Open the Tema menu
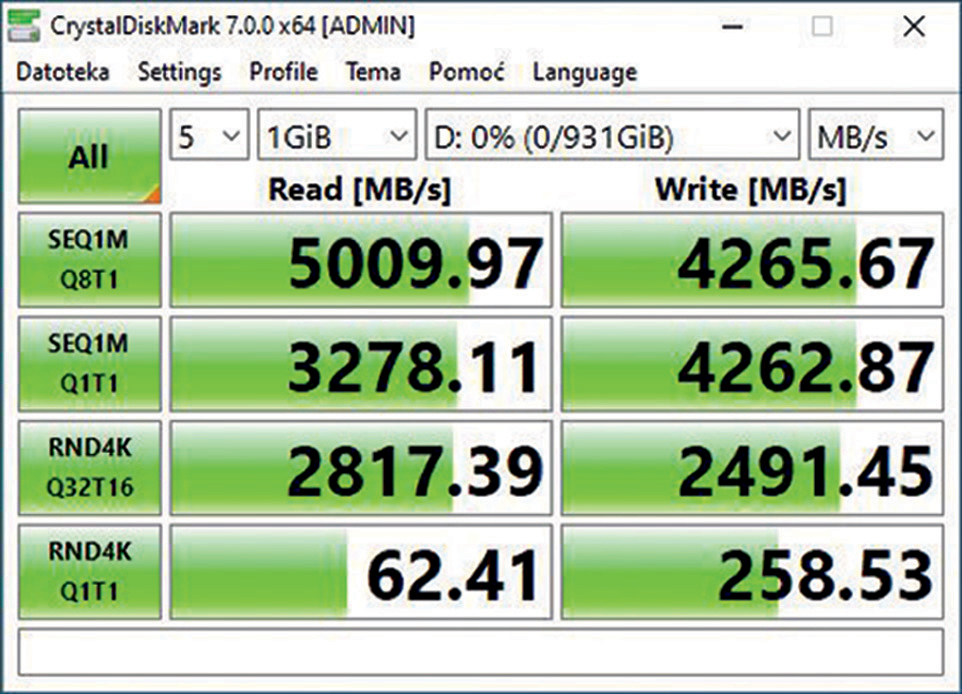962x694 pixels. (x=373, y=72)
